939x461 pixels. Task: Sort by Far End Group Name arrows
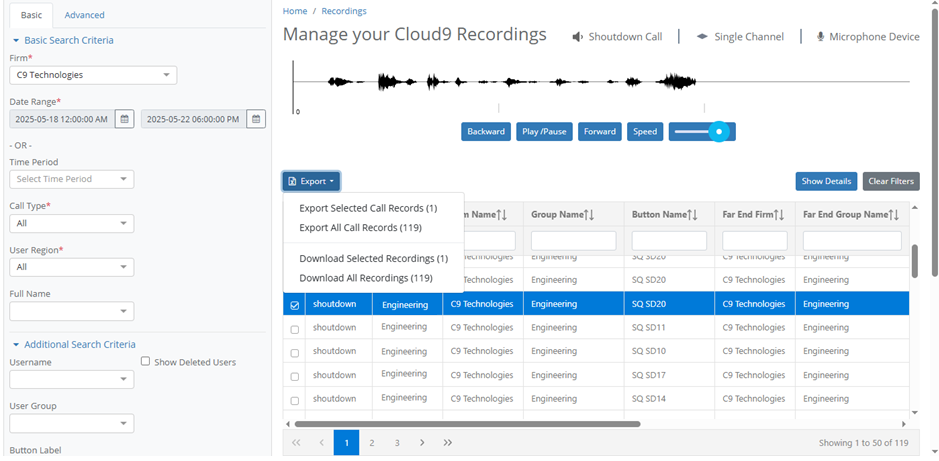pos(894,214)
